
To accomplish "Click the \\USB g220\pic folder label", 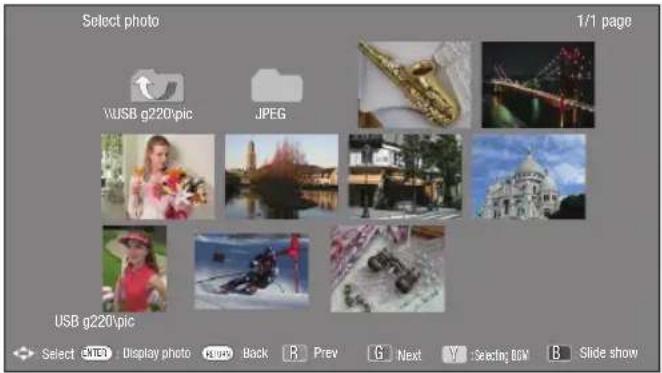I will tap(148, 114).
